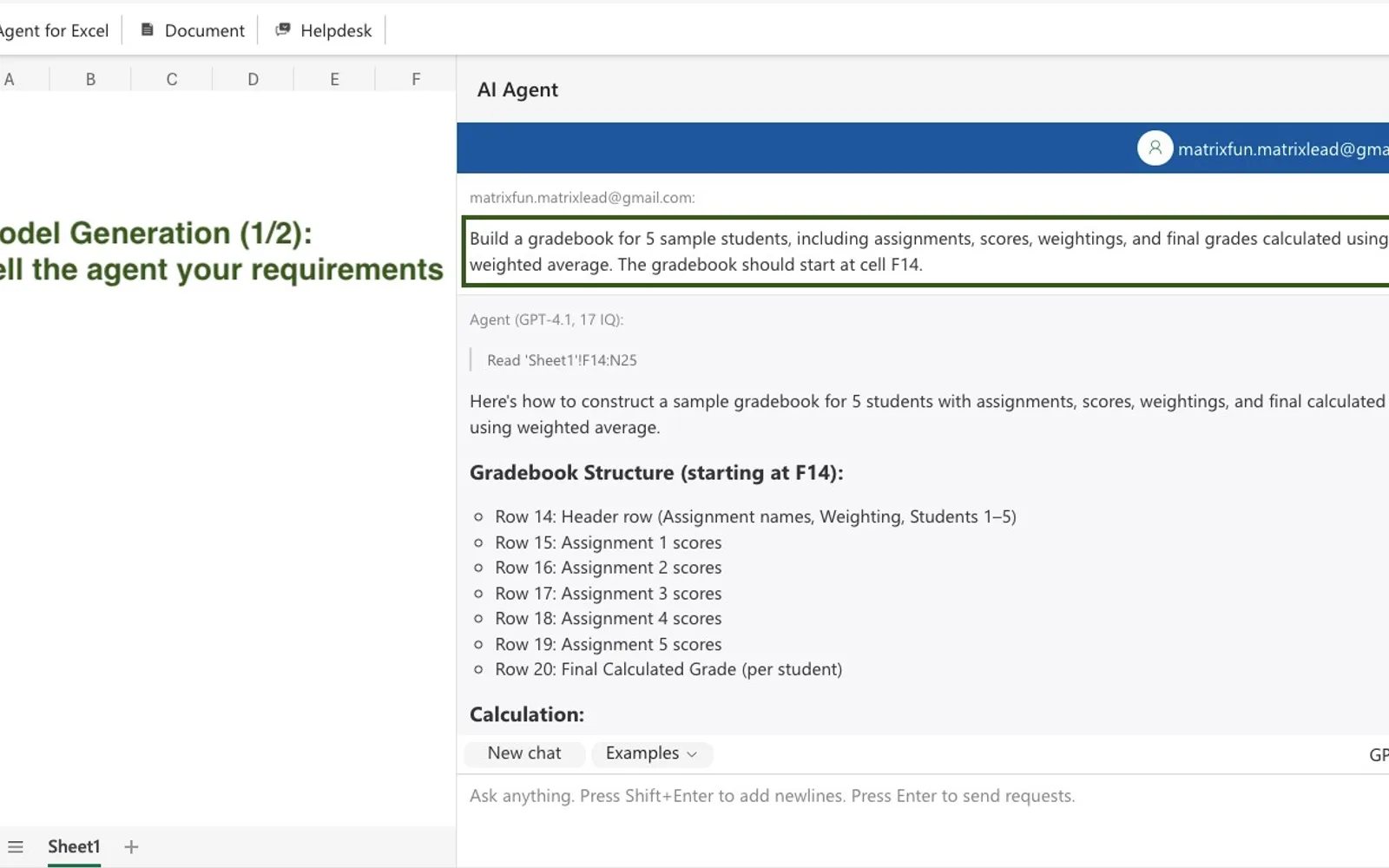Screen dimensions: 1389x868
Task: Open the Helpdesk icon in toolbar
Action: [282, 30]
